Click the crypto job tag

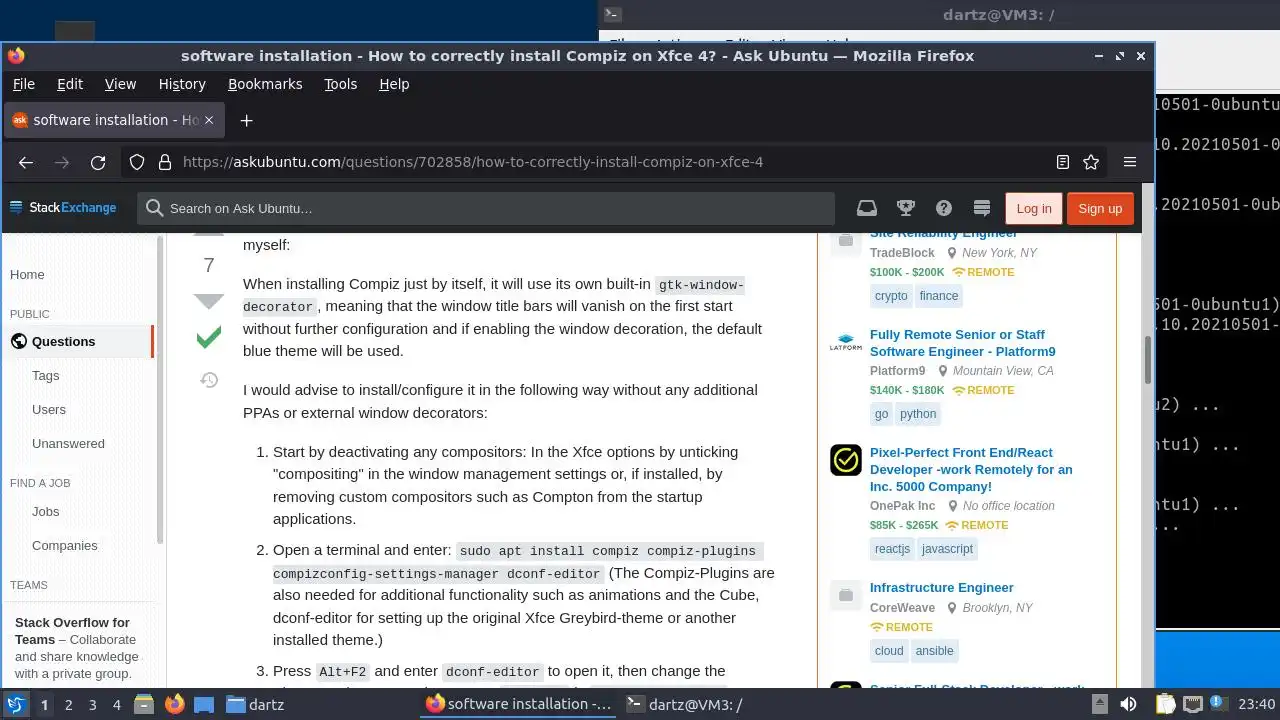[891, 296]
